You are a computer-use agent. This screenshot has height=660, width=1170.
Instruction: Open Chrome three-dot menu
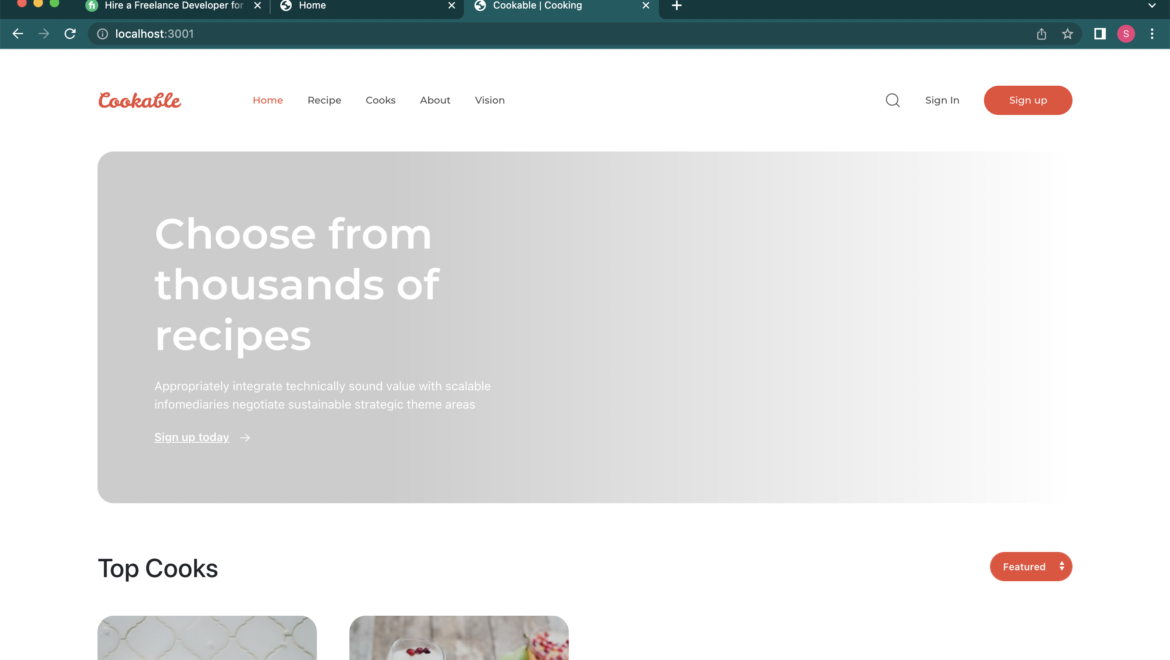(1152, 34)
